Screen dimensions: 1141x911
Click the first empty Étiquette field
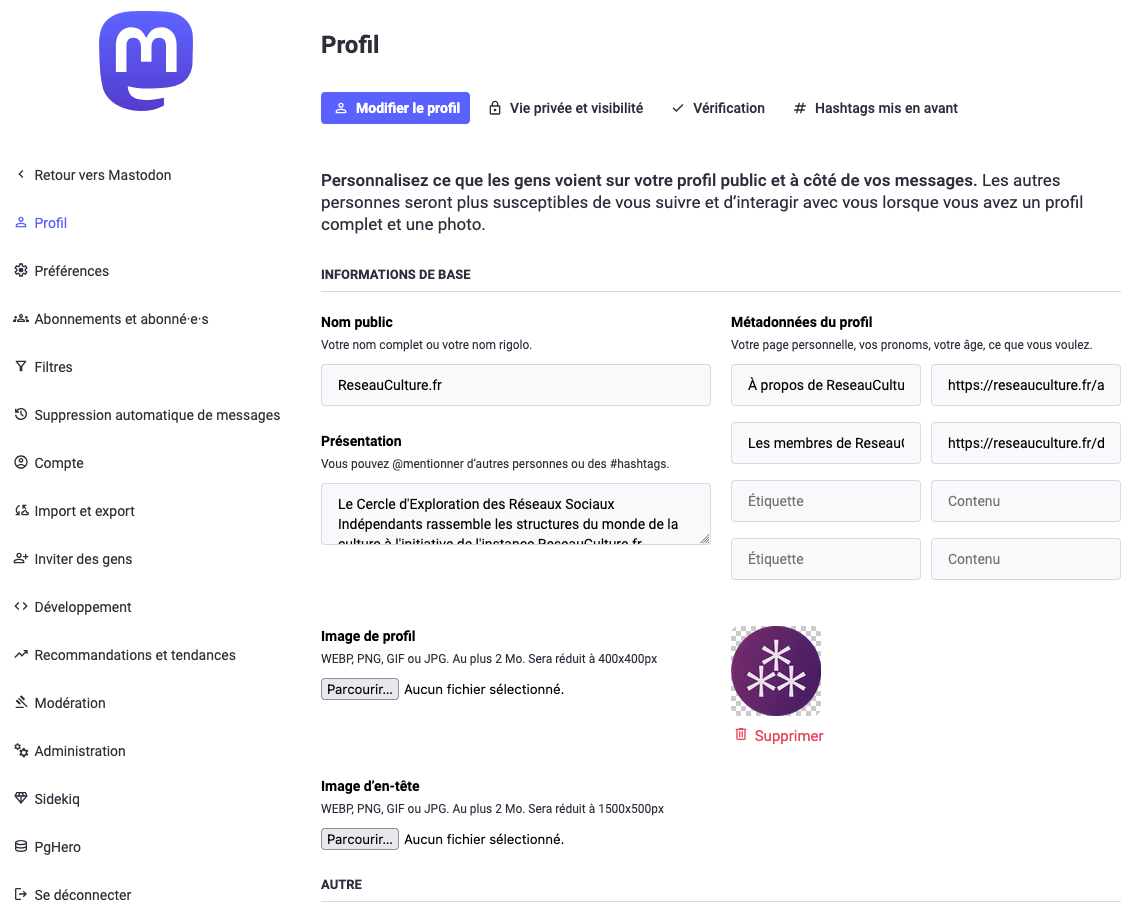[826, 501]
